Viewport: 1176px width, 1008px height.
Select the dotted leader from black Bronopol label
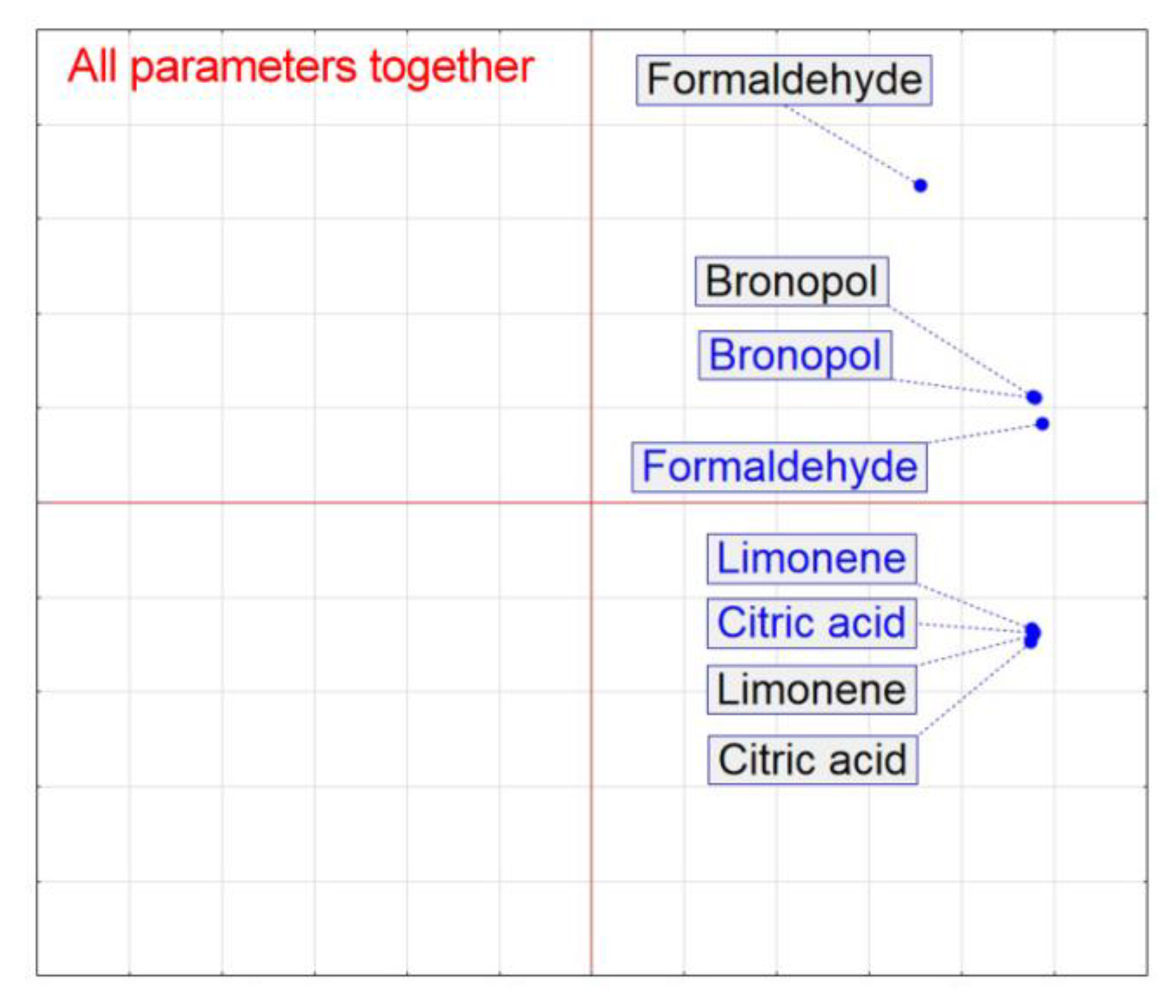coord(959,349)
